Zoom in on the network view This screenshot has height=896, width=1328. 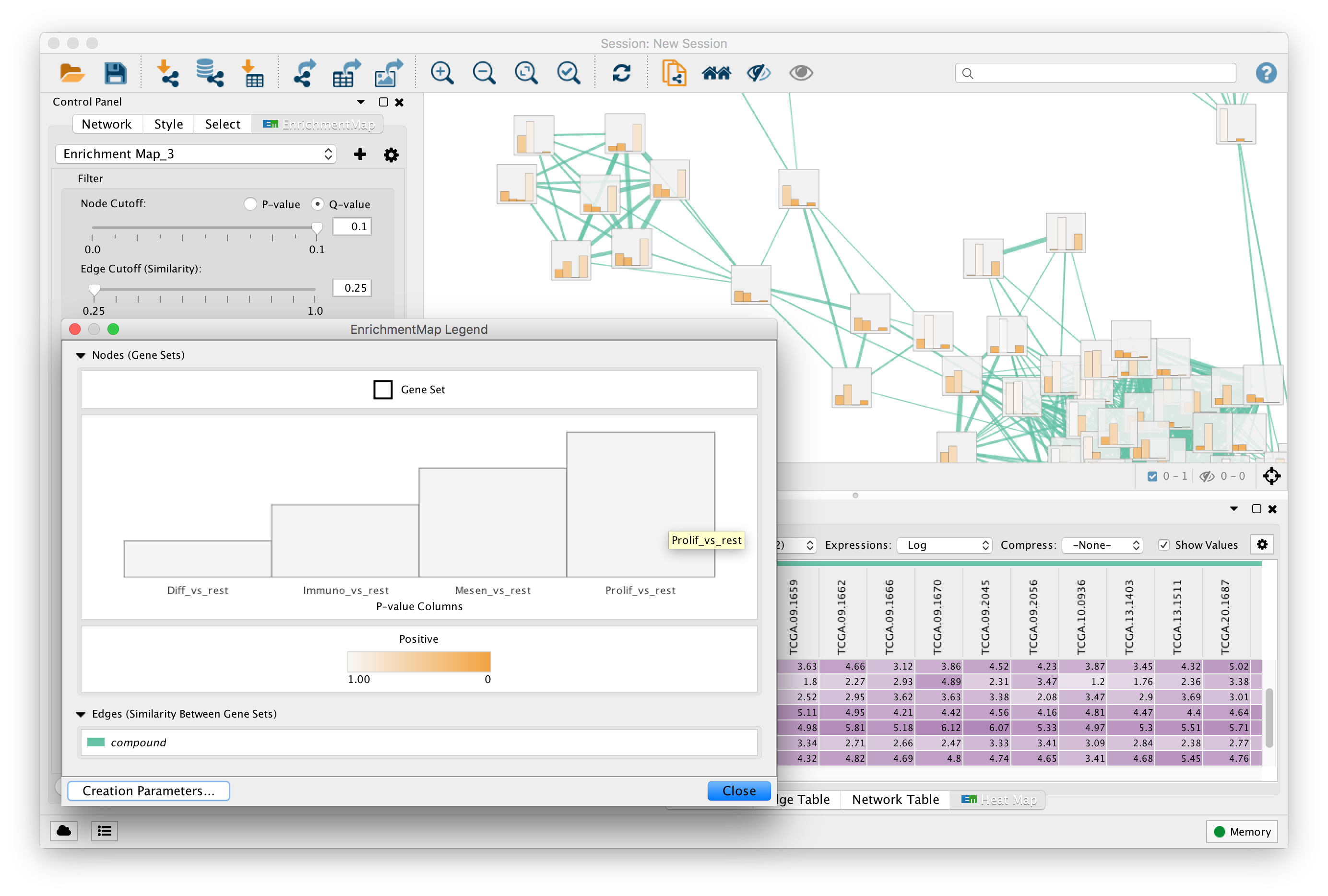[x=441, y=72]
